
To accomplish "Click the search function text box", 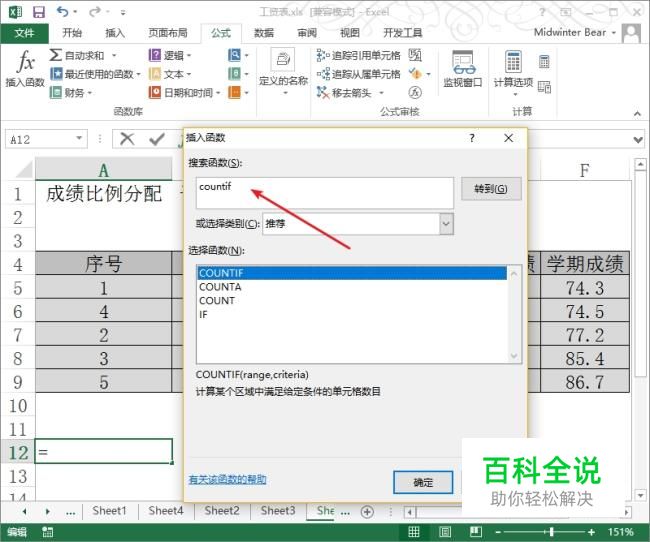I will [325, 193].
